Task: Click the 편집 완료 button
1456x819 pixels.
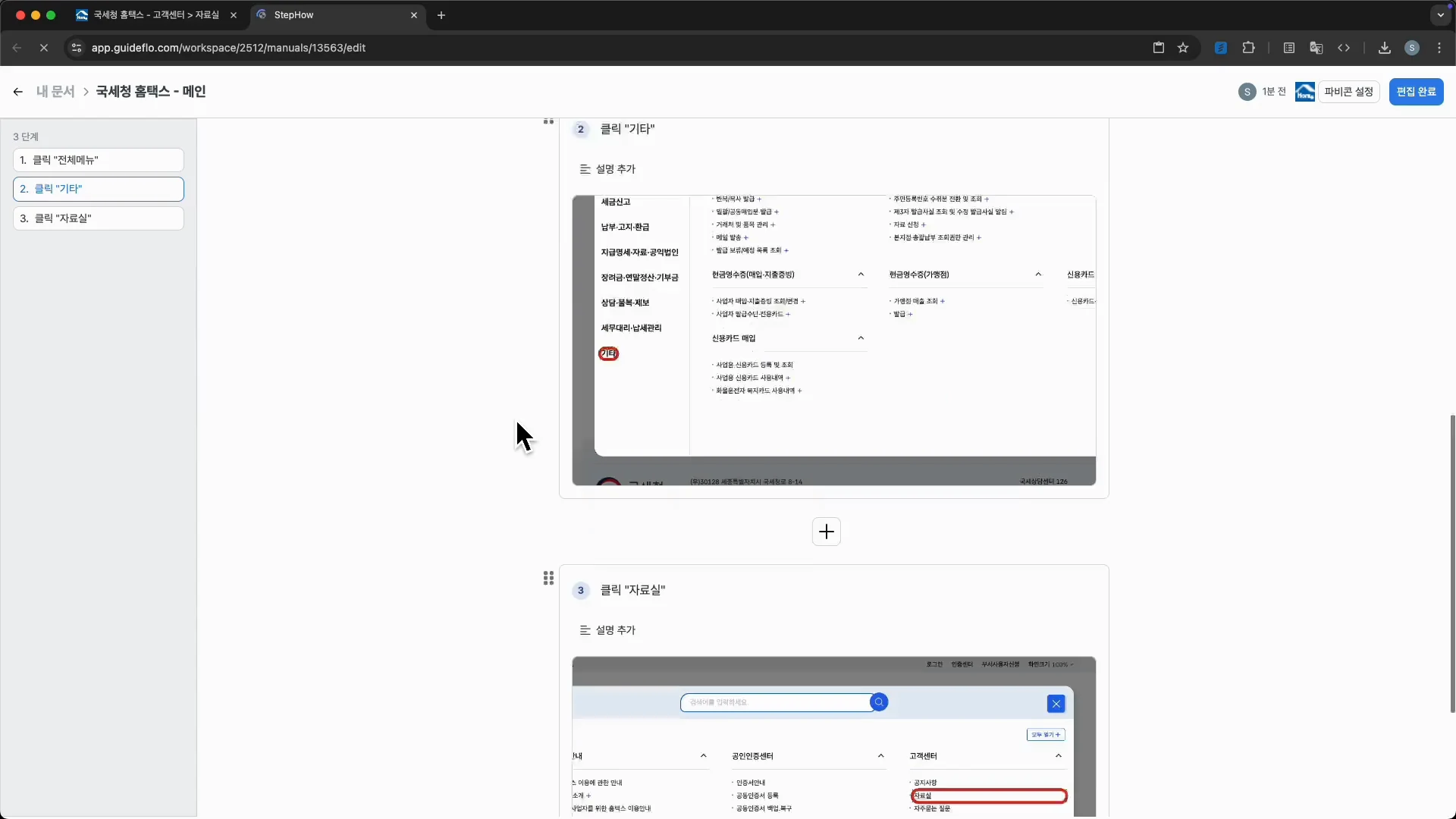Action: 1416,92
